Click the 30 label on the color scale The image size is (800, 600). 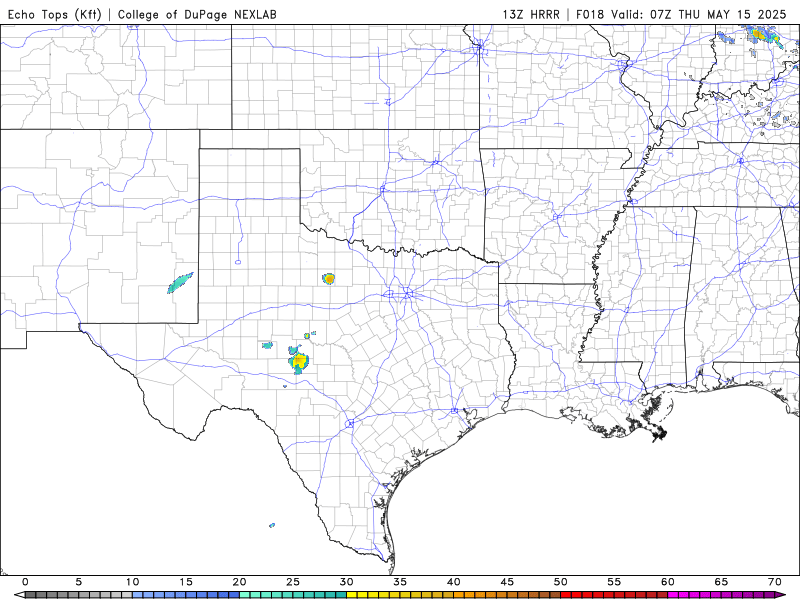click(346, 582)
